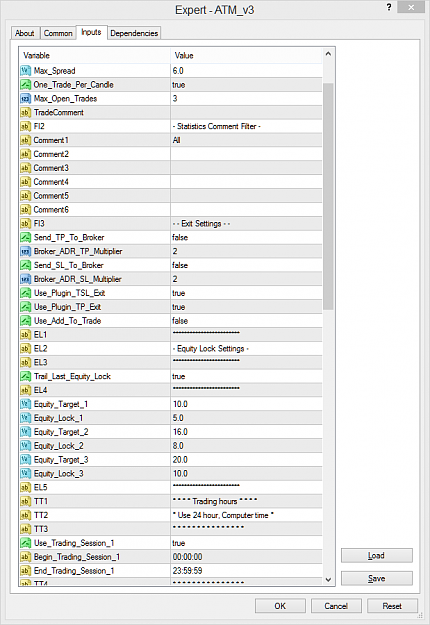The image size is (430, 625).
Task: Click the Broker_ADR_SL_Multiplier integer icon
Action: 26,279
